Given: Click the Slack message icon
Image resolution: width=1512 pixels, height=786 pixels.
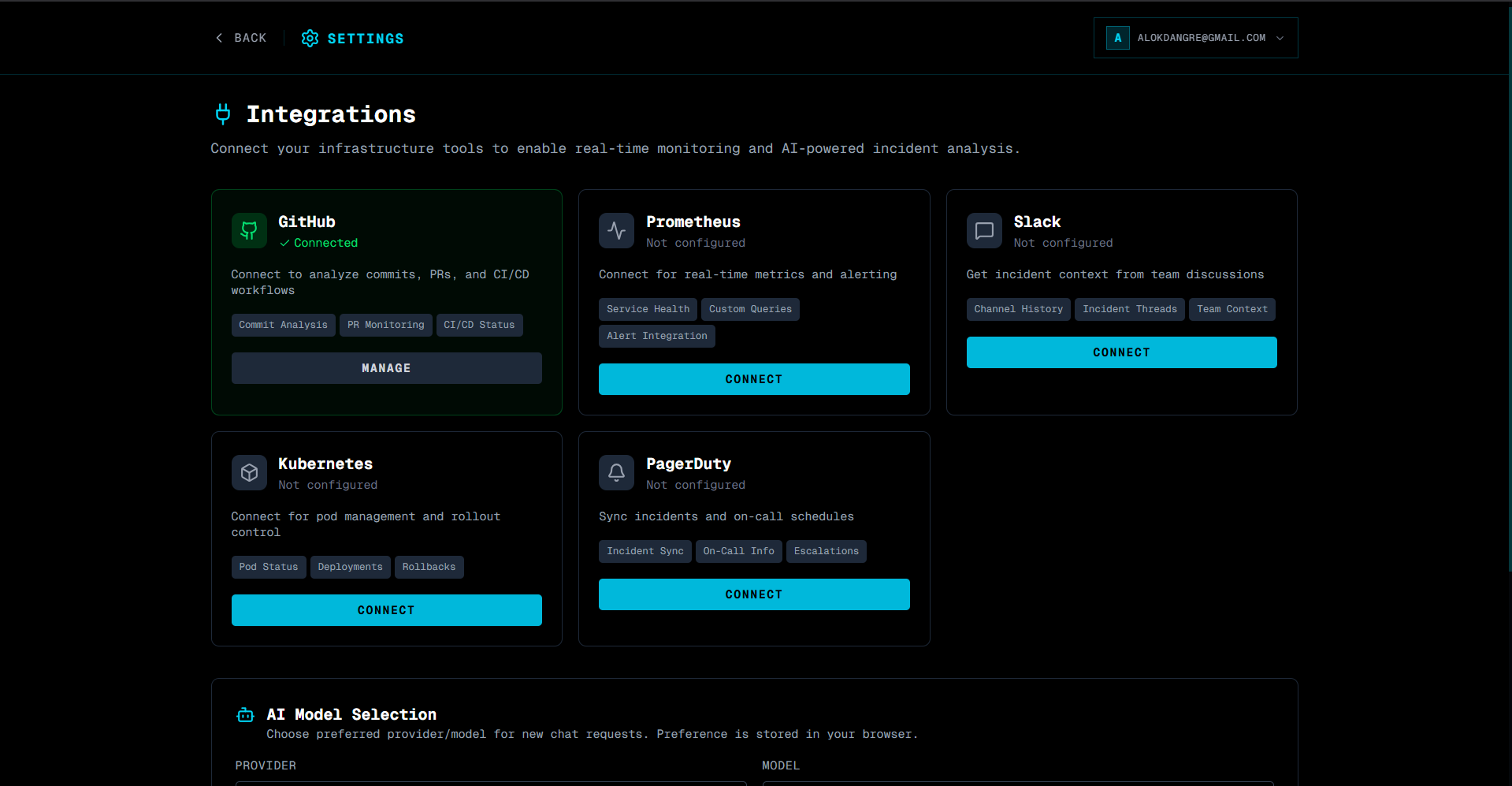Looking at the screenshot, I should click(984, 231).
